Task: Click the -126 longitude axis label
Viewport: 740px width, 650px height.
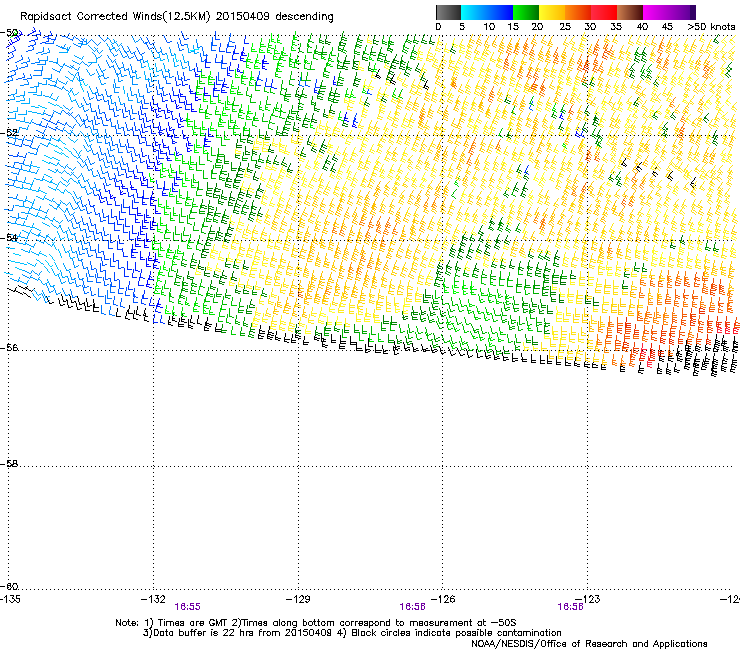Action: coord(443,599)
